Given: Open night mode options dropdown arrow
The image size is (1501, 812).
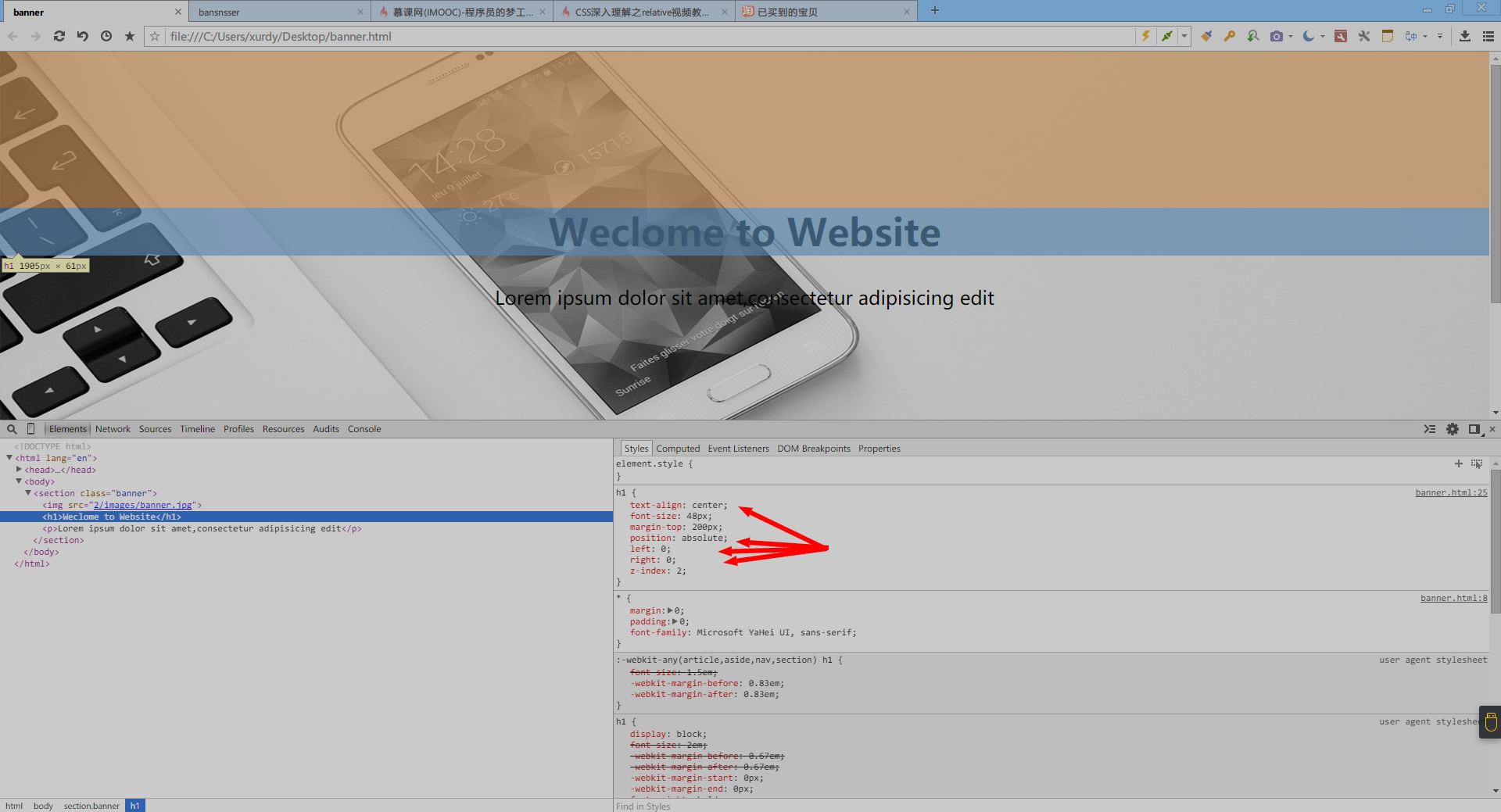Looking at the screenshot, I should point(1323,36).
